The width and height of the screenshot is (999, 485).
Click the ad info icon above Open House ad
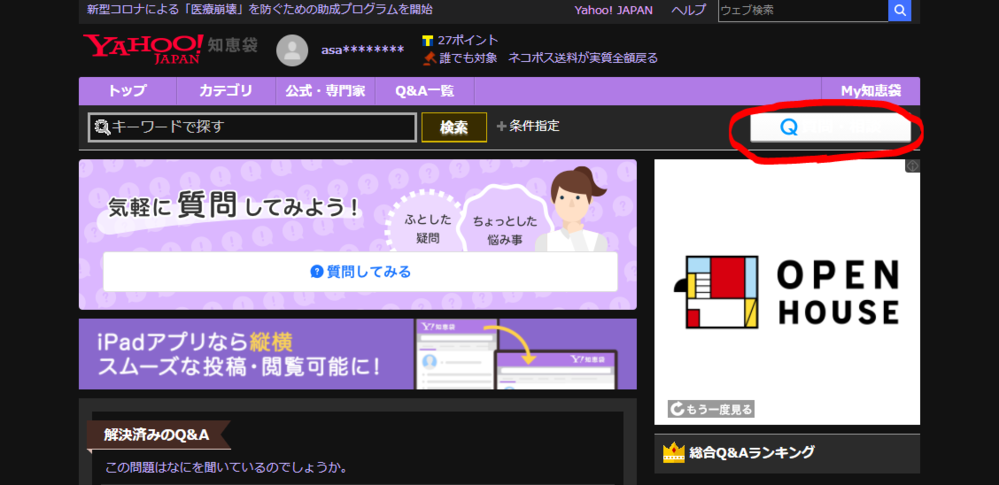coord(912,166)
